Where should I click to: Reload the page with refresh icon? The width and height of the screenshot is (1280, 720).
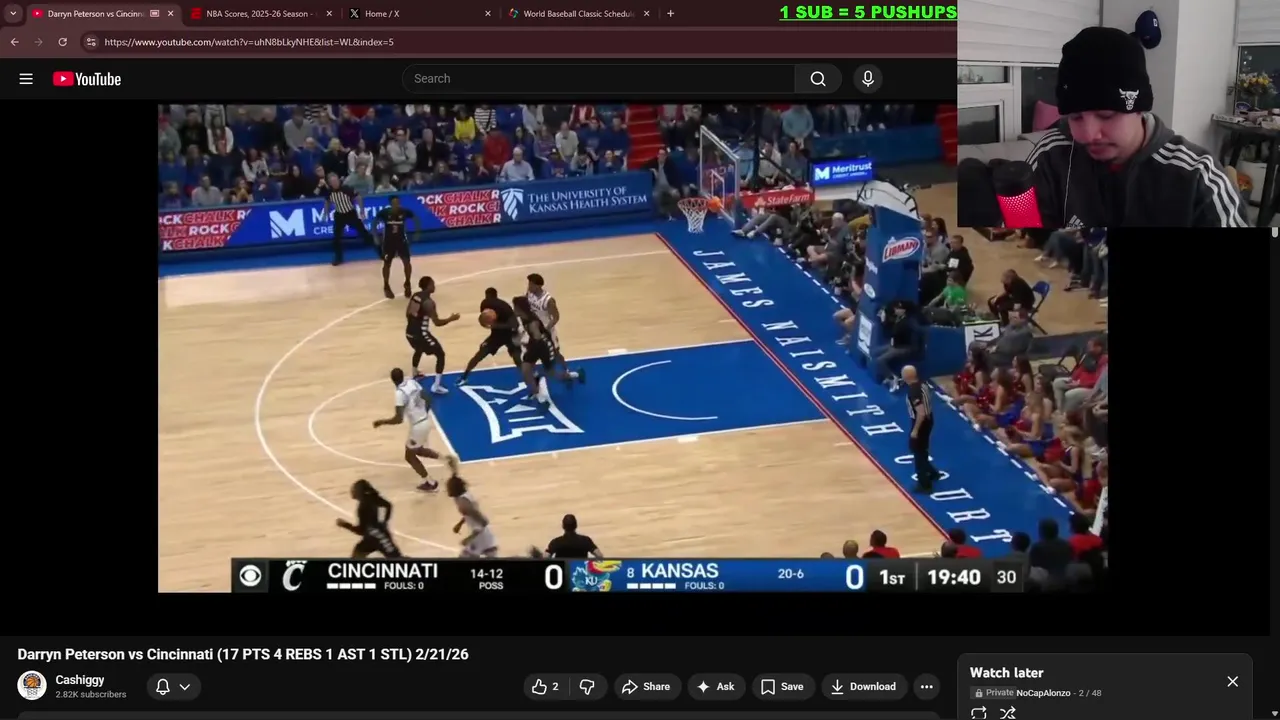click(x=62, y=42)
